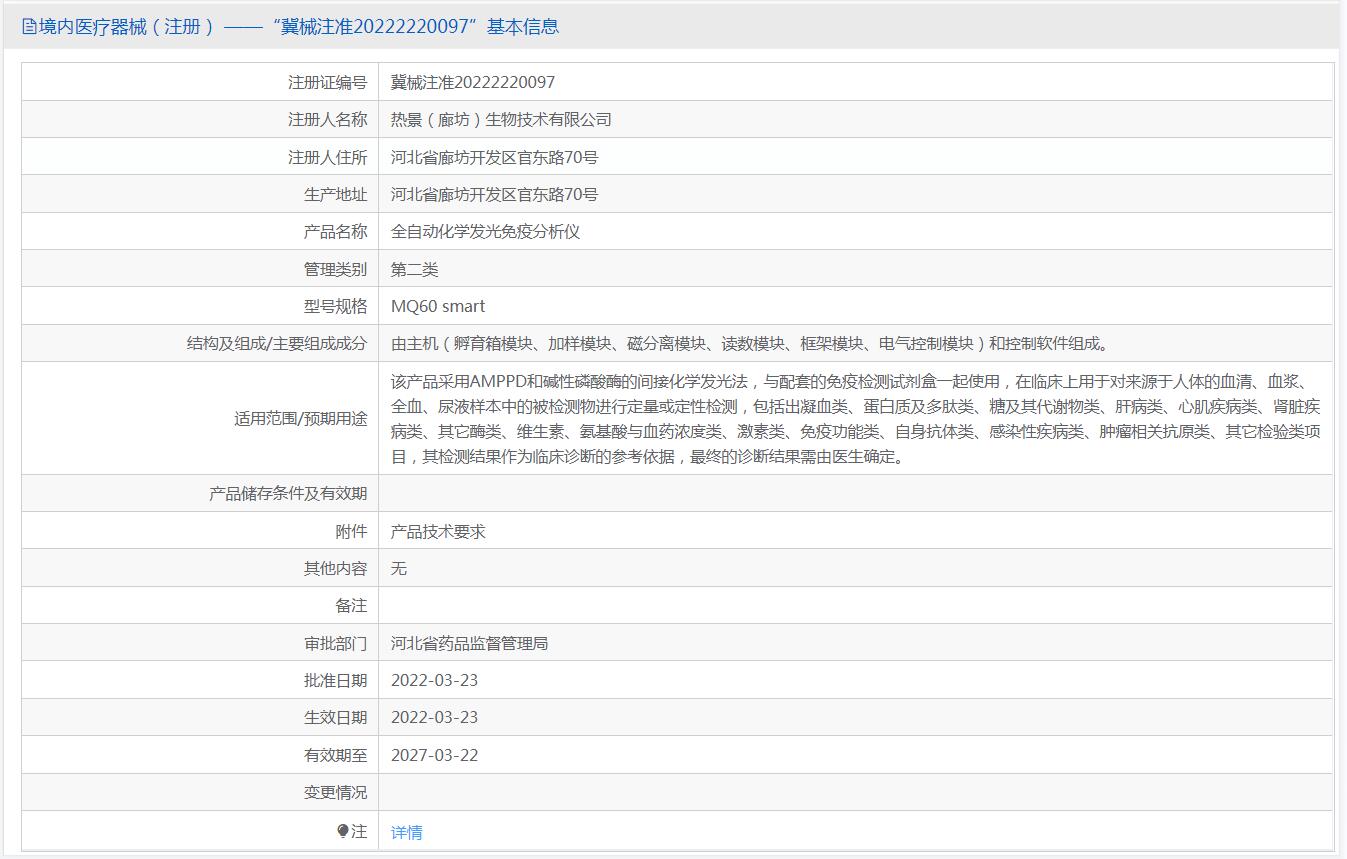This screenshot has height=859, width=1347.
Task: Click the 管理类别 row label
Action: coord(335,269)
